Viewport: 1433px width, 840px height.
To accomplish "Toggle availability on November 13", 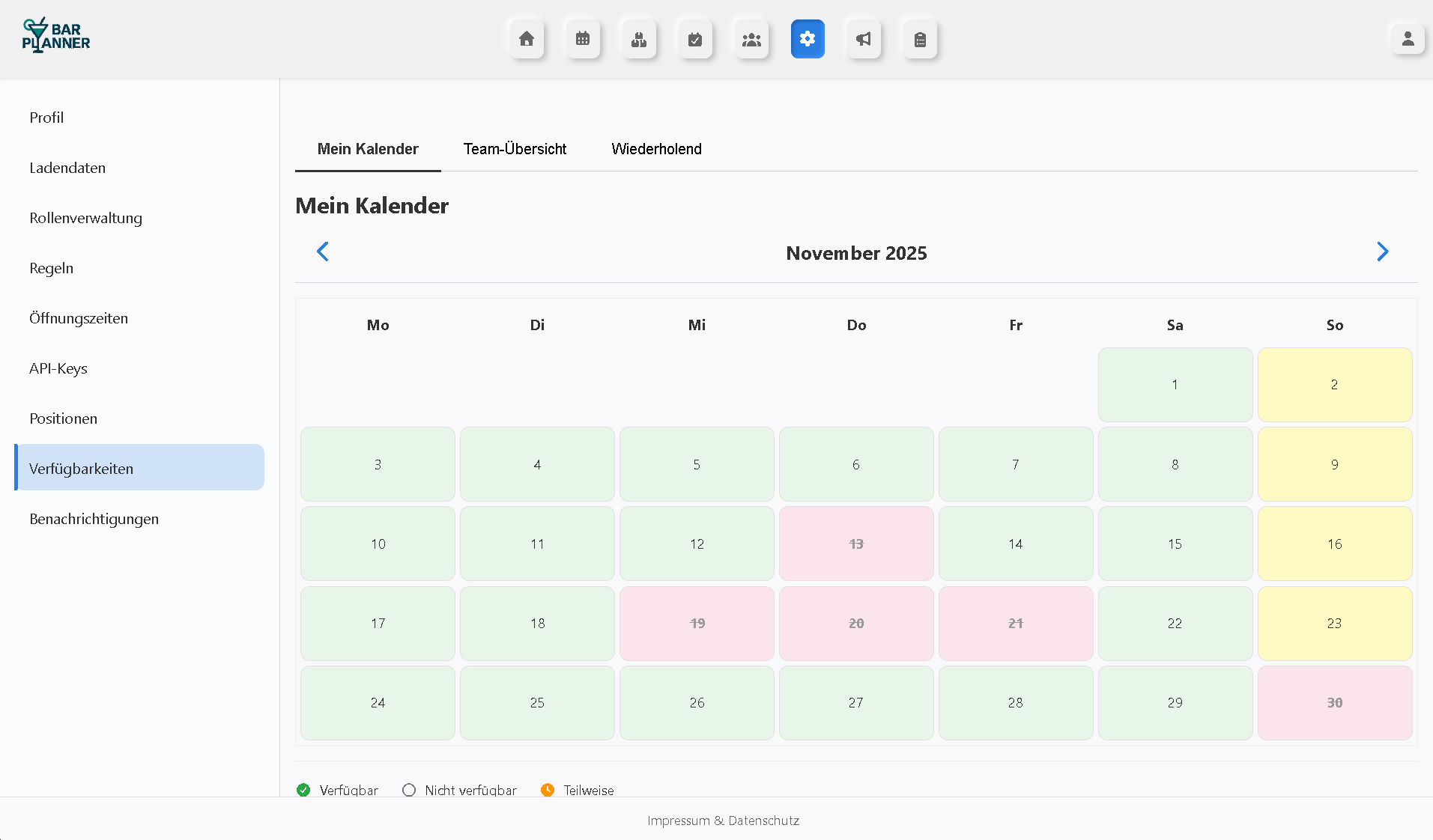I will tap(856, 544).
